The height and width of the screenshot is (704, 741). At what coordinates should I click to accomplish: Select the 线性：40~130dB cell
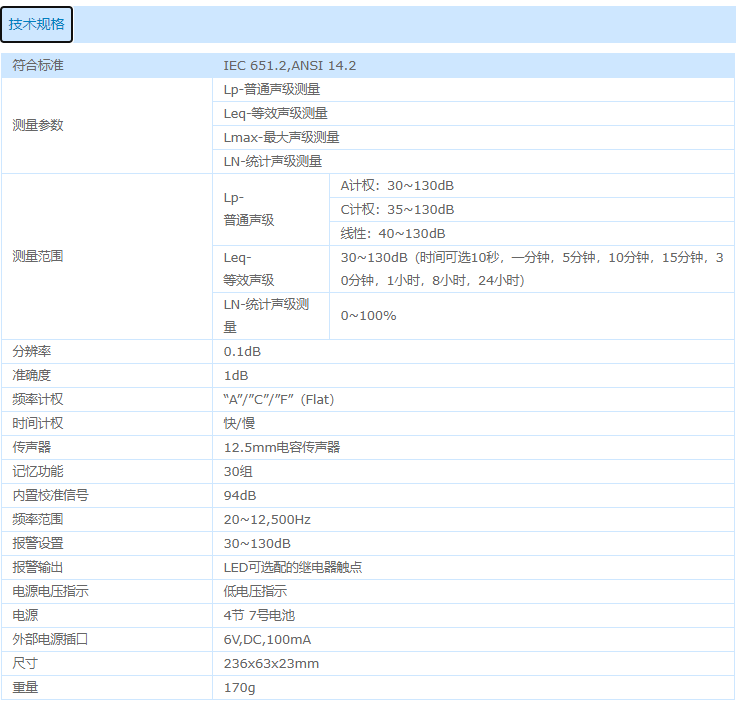(393, 233)
